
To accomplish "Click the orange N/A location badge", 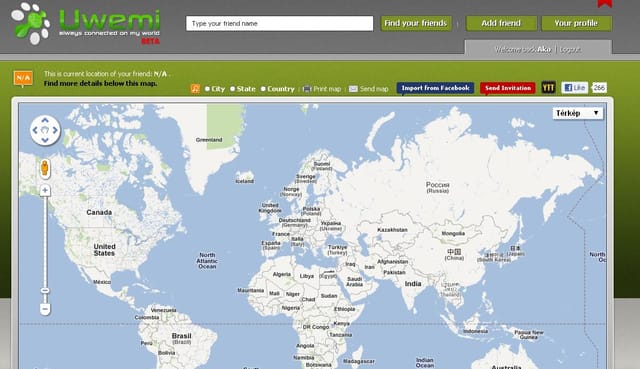I will click(23, 78).
